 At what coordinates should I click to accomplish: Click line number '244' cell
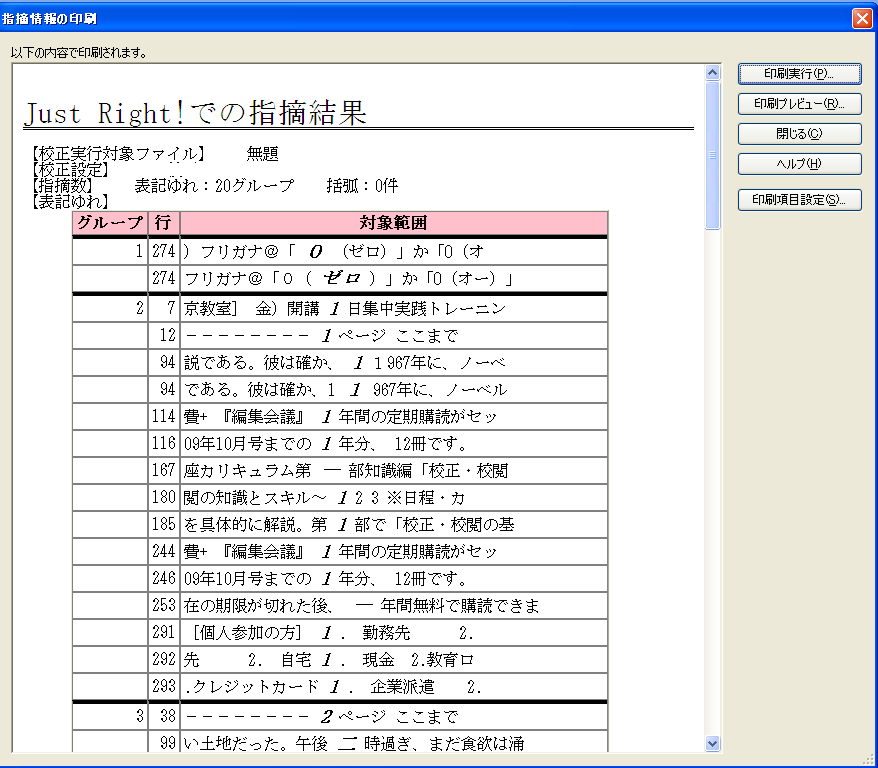coord(164,551)
